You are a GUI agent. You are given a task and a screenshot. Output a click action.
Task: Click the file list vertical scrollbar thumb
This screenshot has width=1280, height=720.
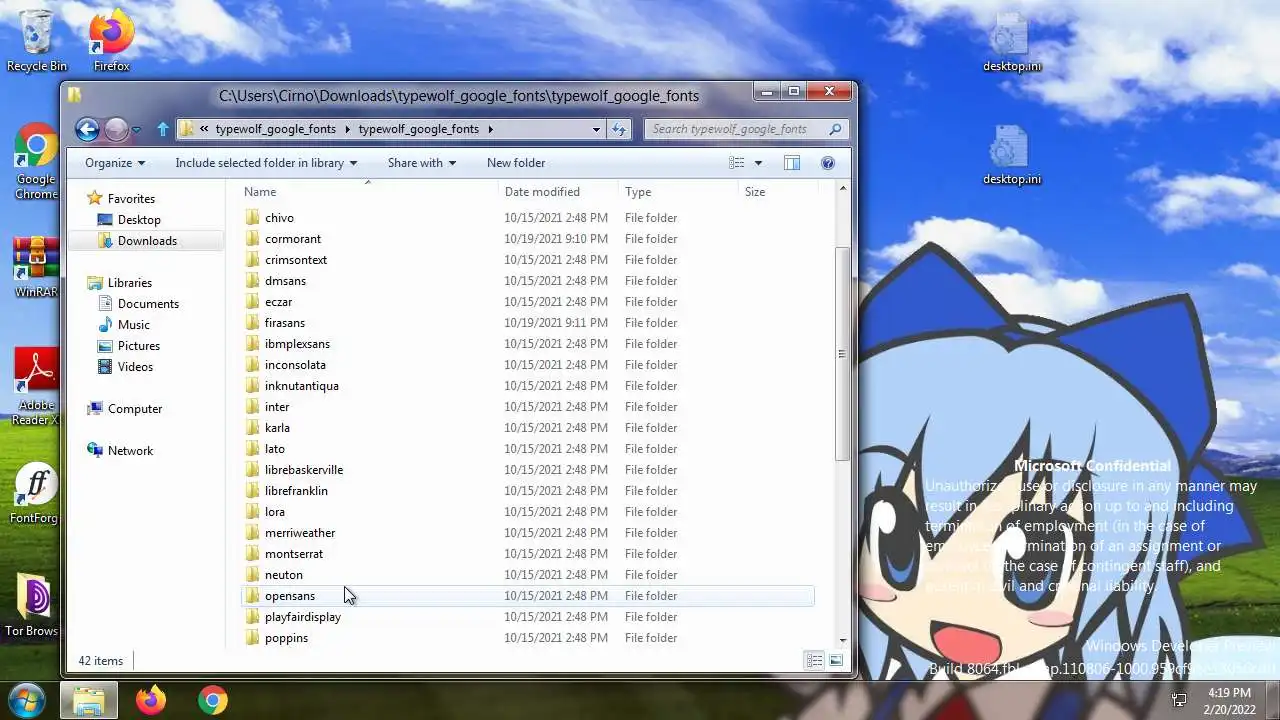point(842,354)
